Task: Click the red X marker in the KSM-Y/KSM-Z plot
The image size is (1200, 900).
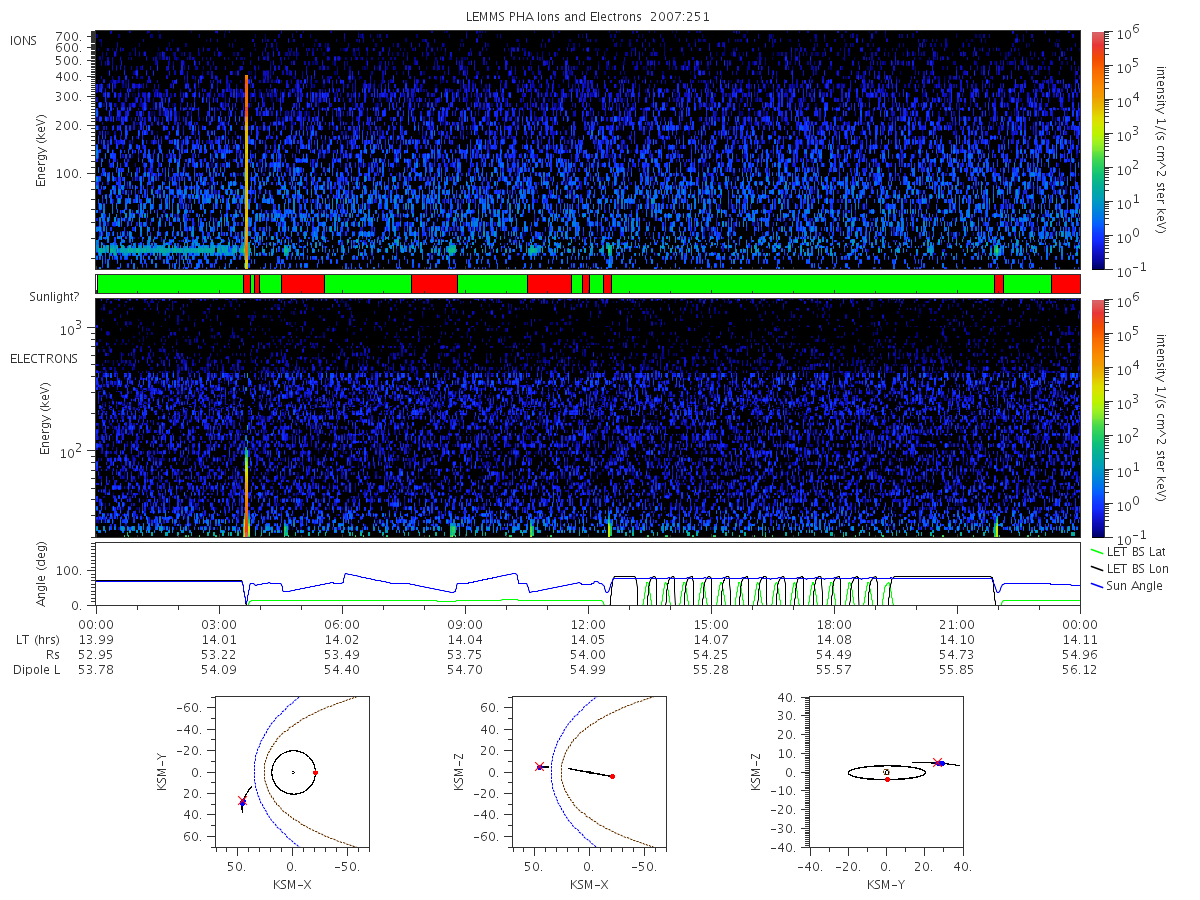Action: (937, 762)
